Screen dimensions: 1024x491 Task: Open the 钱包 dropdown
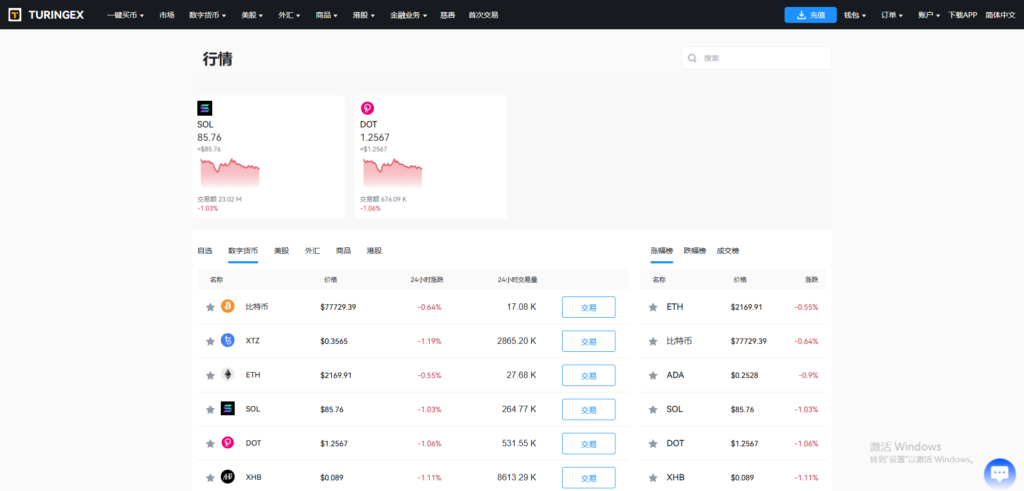pos(855,15)
